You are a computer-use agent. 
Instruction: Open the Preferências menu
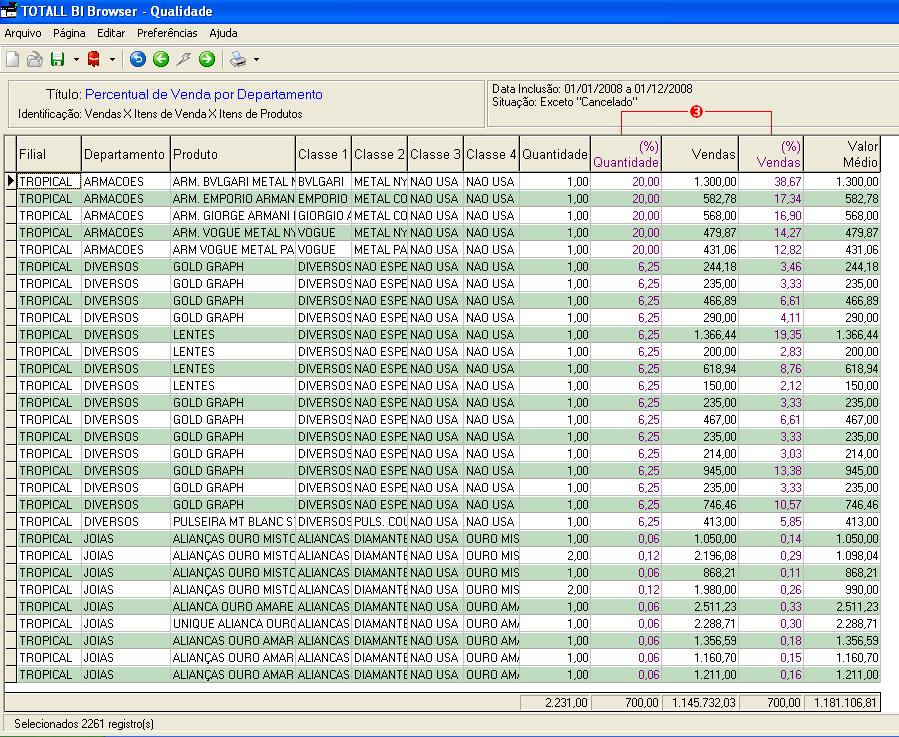click(167, 33)
